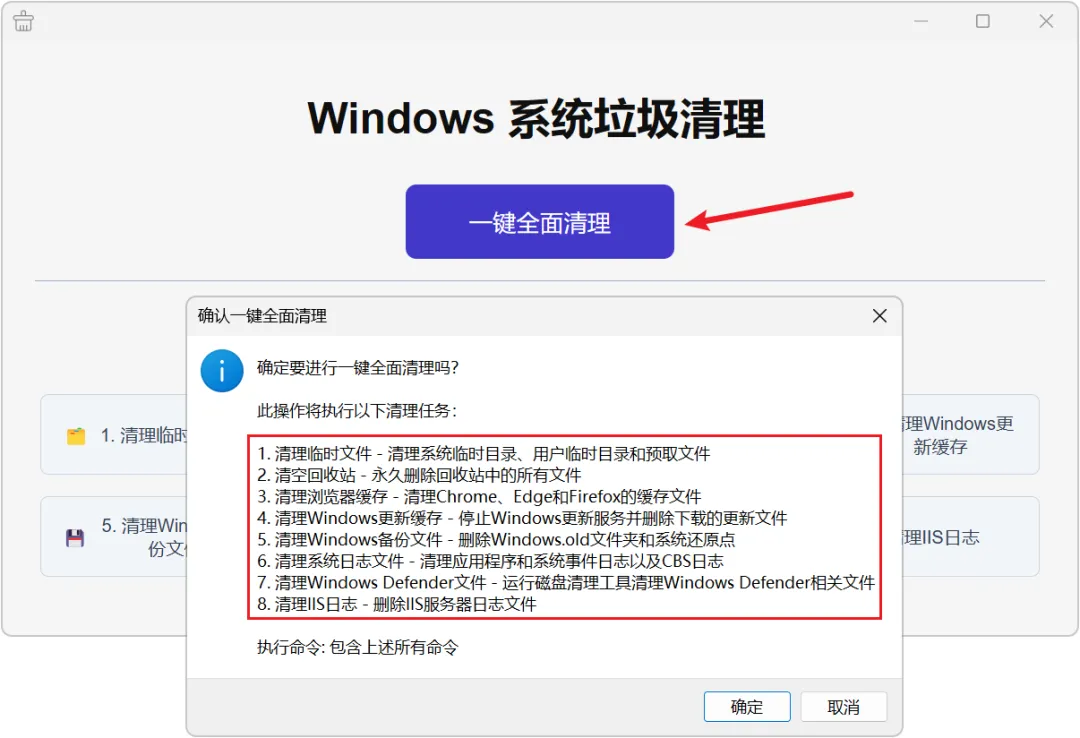
Task: Maximize the main application window
Action: 983,21
